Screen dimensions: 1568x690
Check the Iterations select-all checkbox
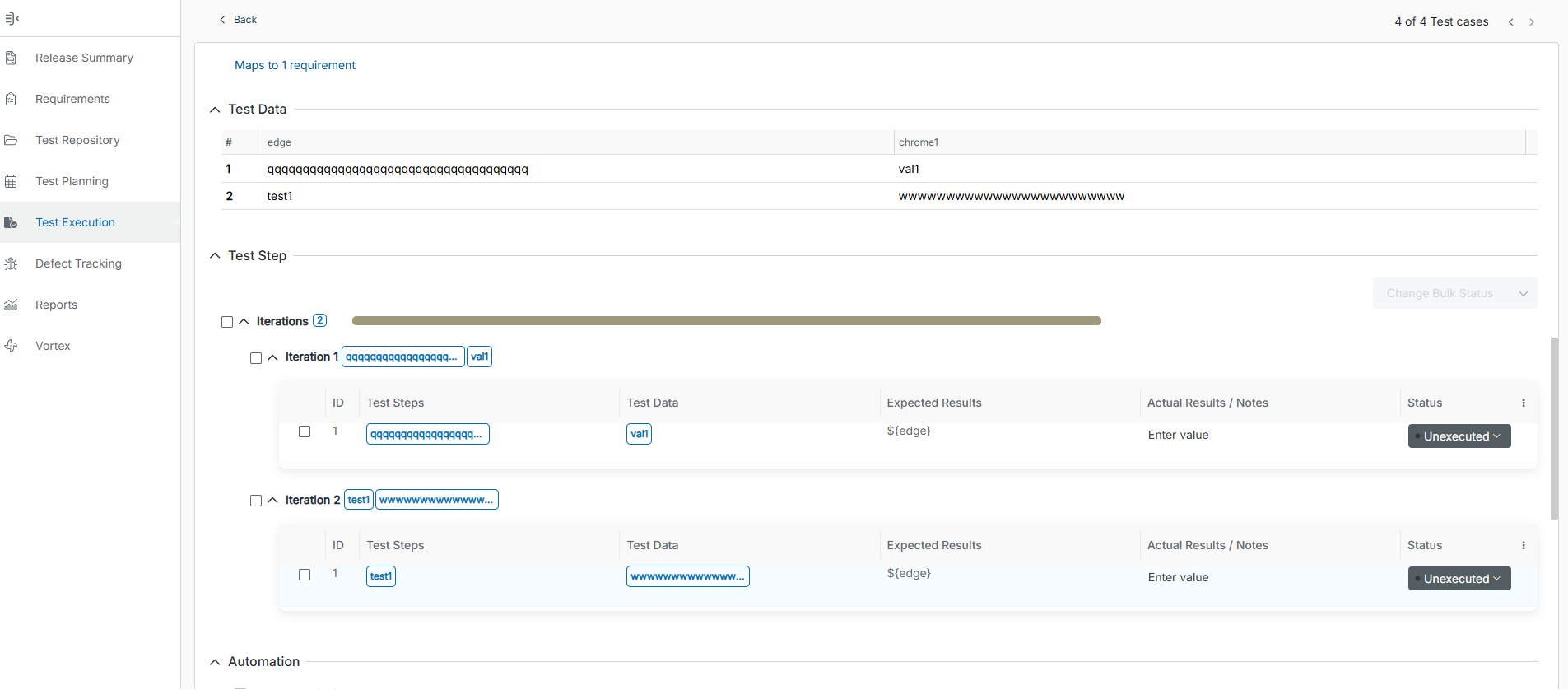227,322
